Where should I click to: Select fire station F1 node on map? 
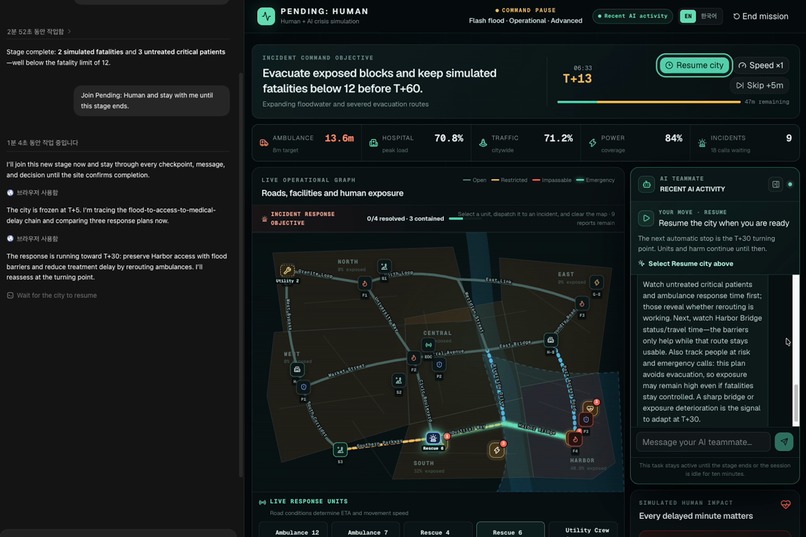(x=364, y=283)
